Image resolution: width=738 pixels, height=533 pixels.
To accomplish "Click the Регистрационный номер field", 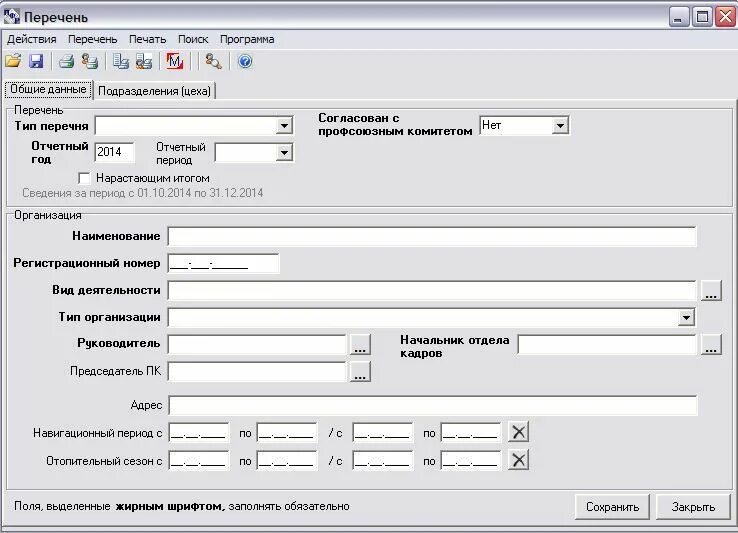I will [x=223, y=264].
